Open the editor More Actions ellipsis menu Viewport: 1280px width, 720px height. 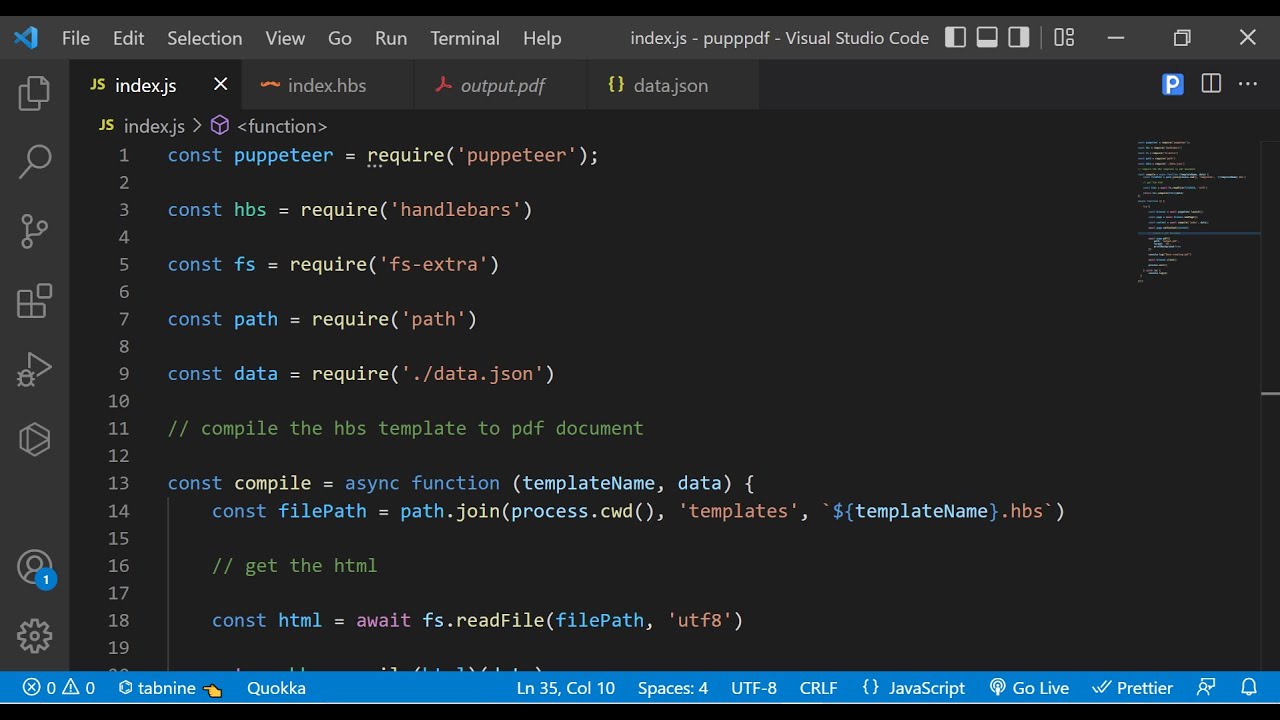pos(1248,85)
